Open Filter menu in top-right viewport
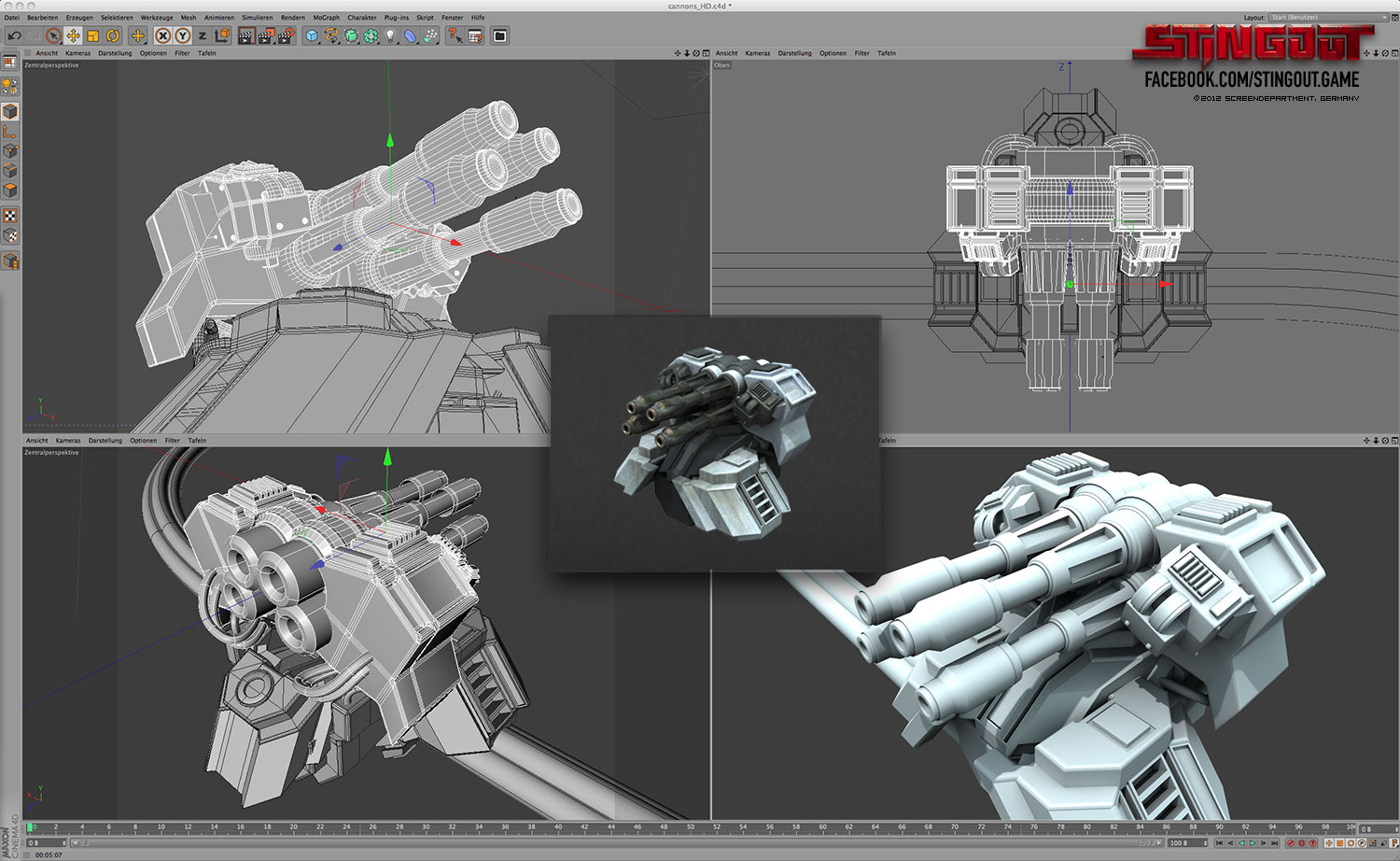 click(x=861, y=53)
